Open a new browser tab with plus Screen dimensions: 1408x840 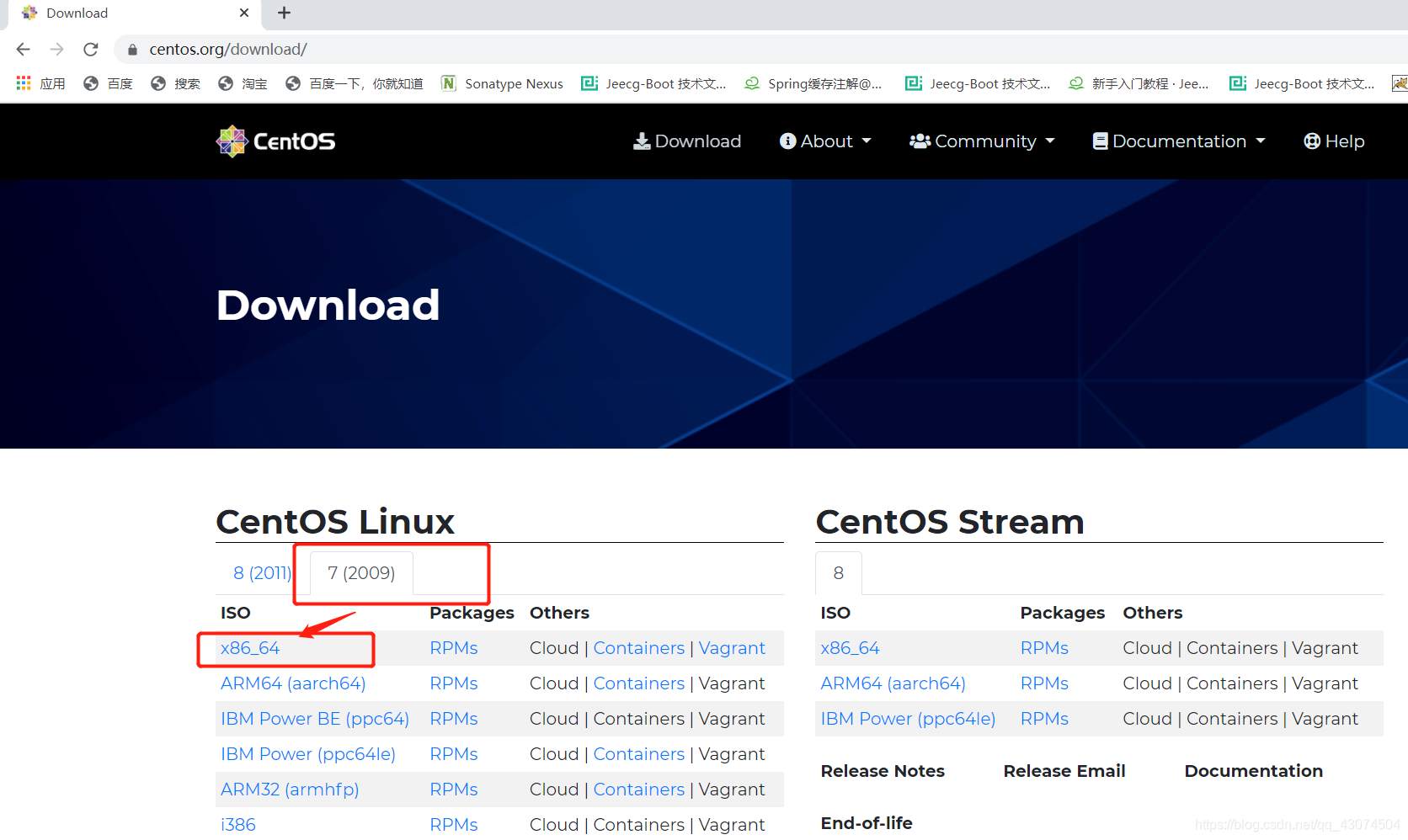pos(284,13)
